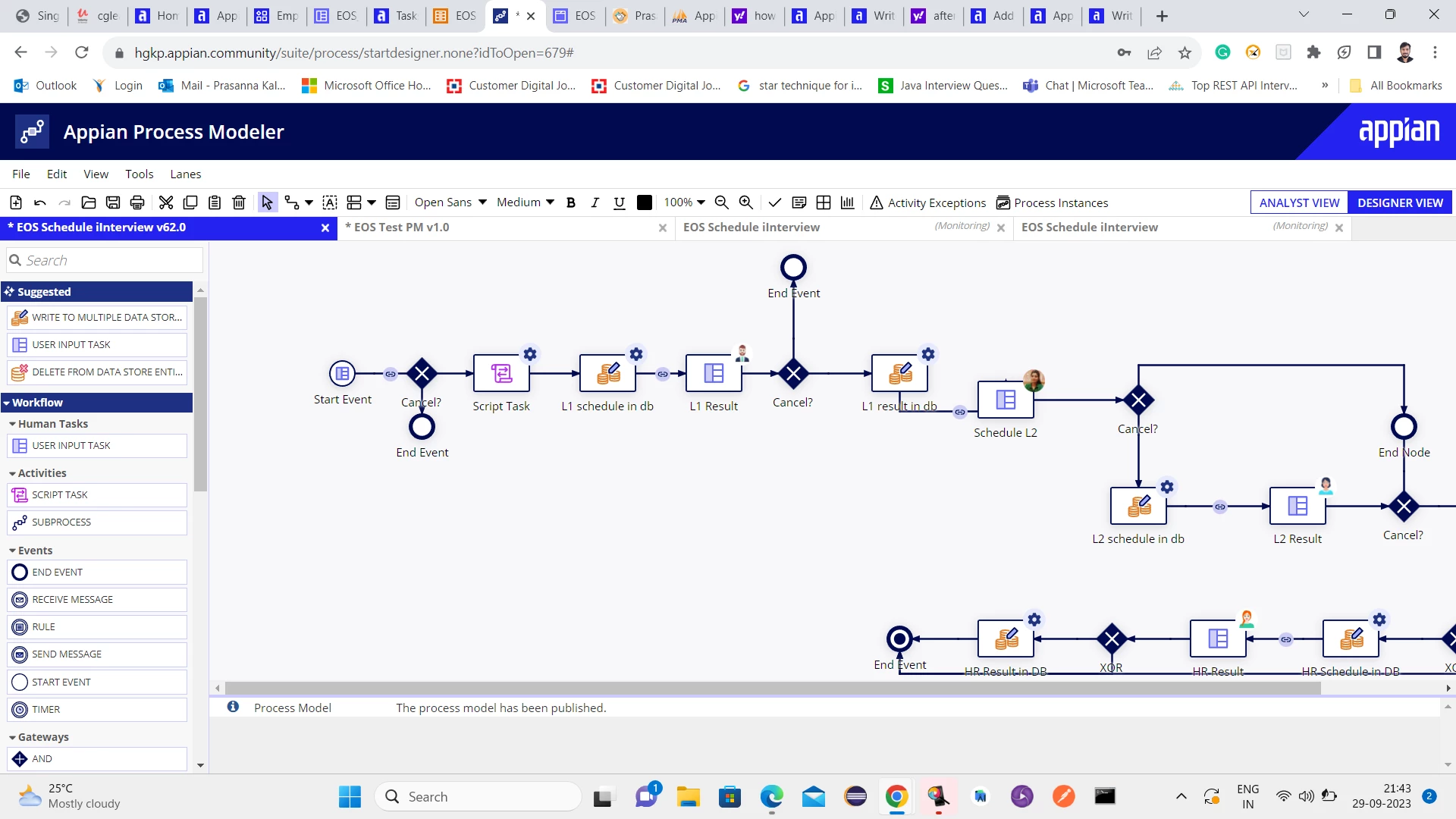Open File Explorer from taskbar

688,796
